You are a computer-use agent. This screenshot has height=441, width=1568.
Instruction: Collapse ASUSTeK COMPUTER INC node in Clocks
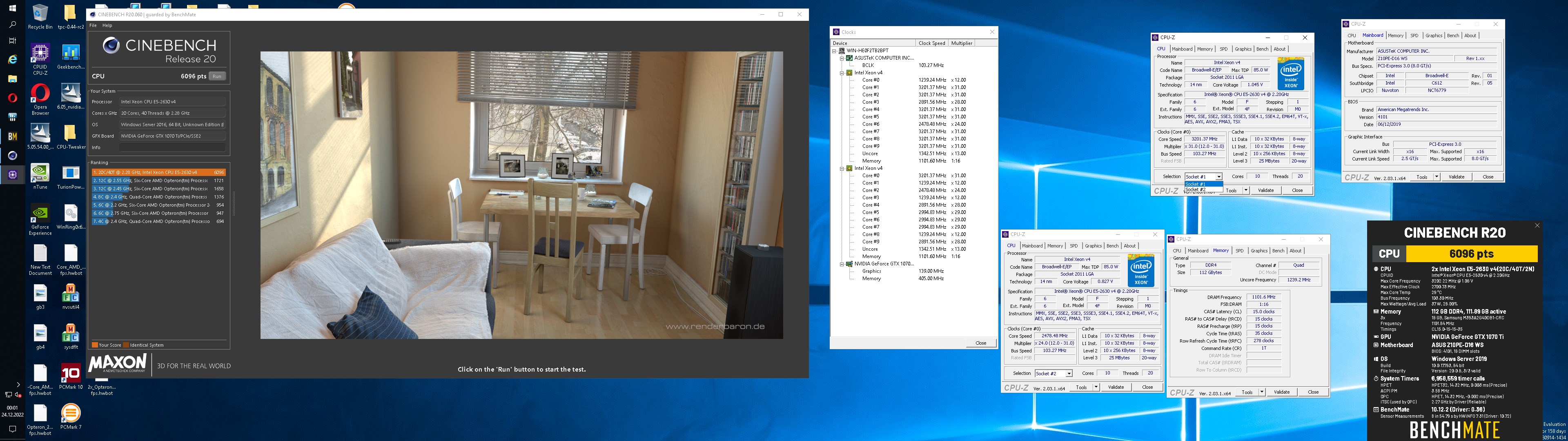842,58
